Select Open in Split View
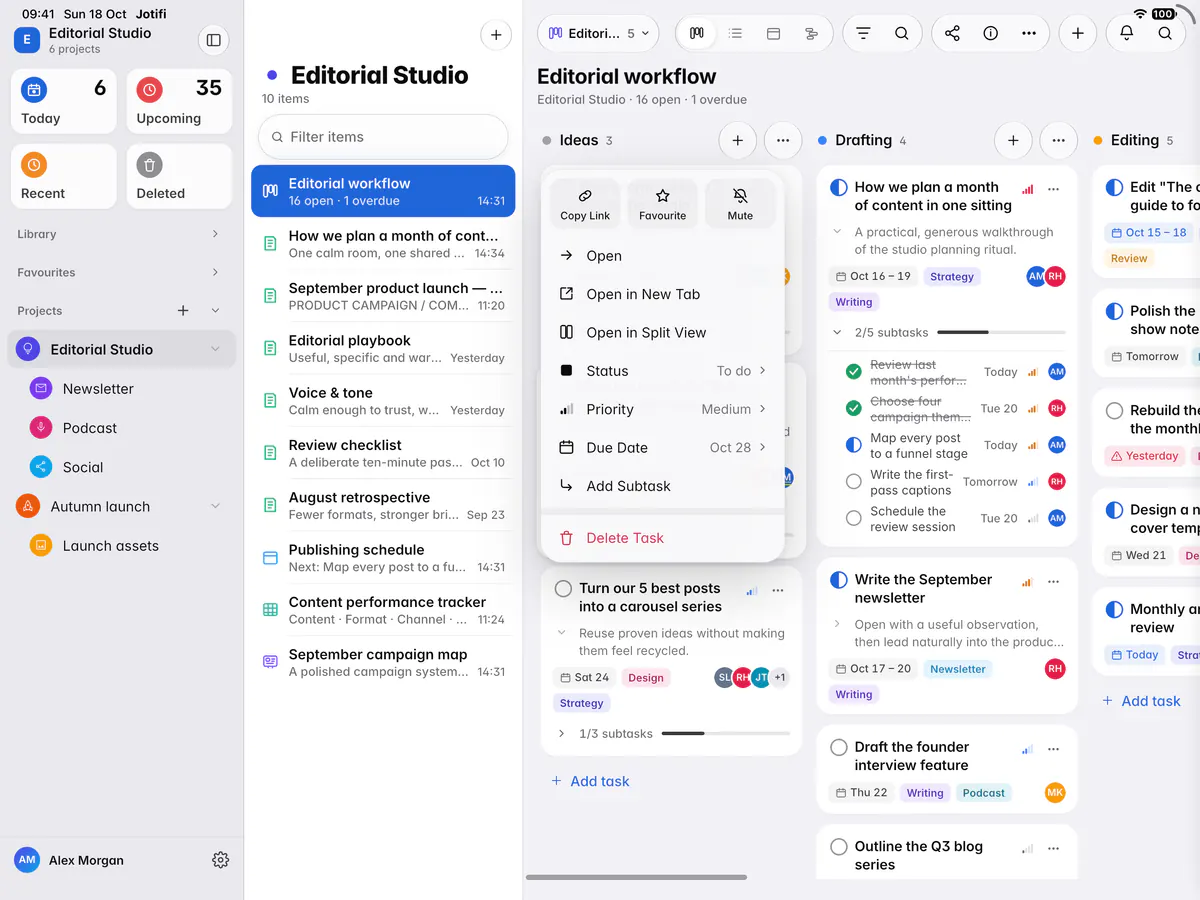This screenshot has width=1200, height=900. [663, 333]
